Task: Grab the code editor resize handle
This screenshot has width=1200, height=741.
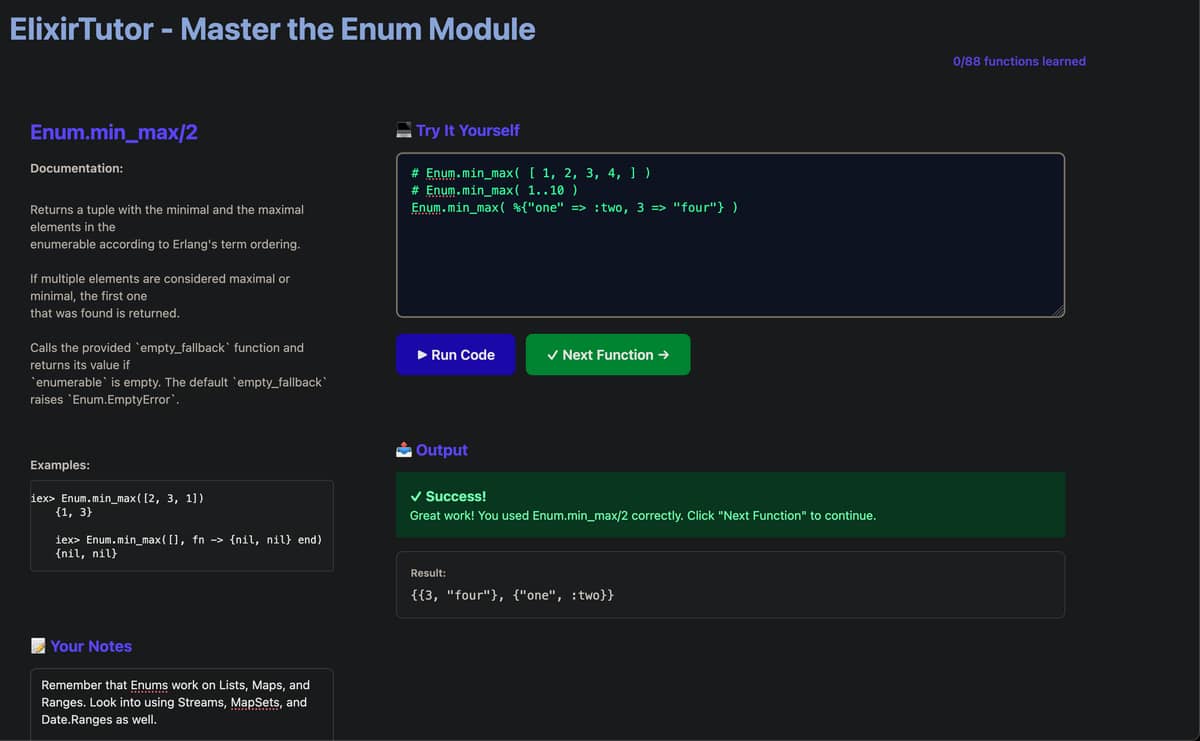Action: [x=1057, y=310]
